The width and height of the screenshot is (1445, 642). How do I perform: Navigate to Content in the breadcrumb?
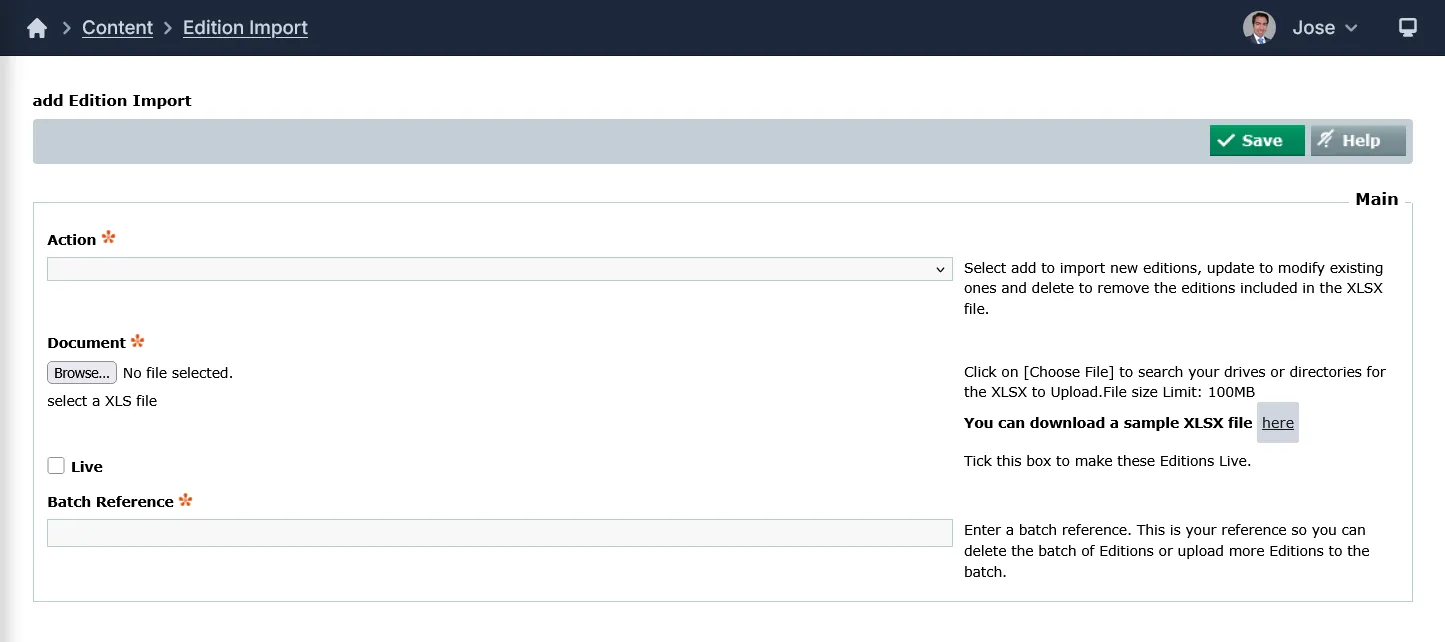click(117, 28)
